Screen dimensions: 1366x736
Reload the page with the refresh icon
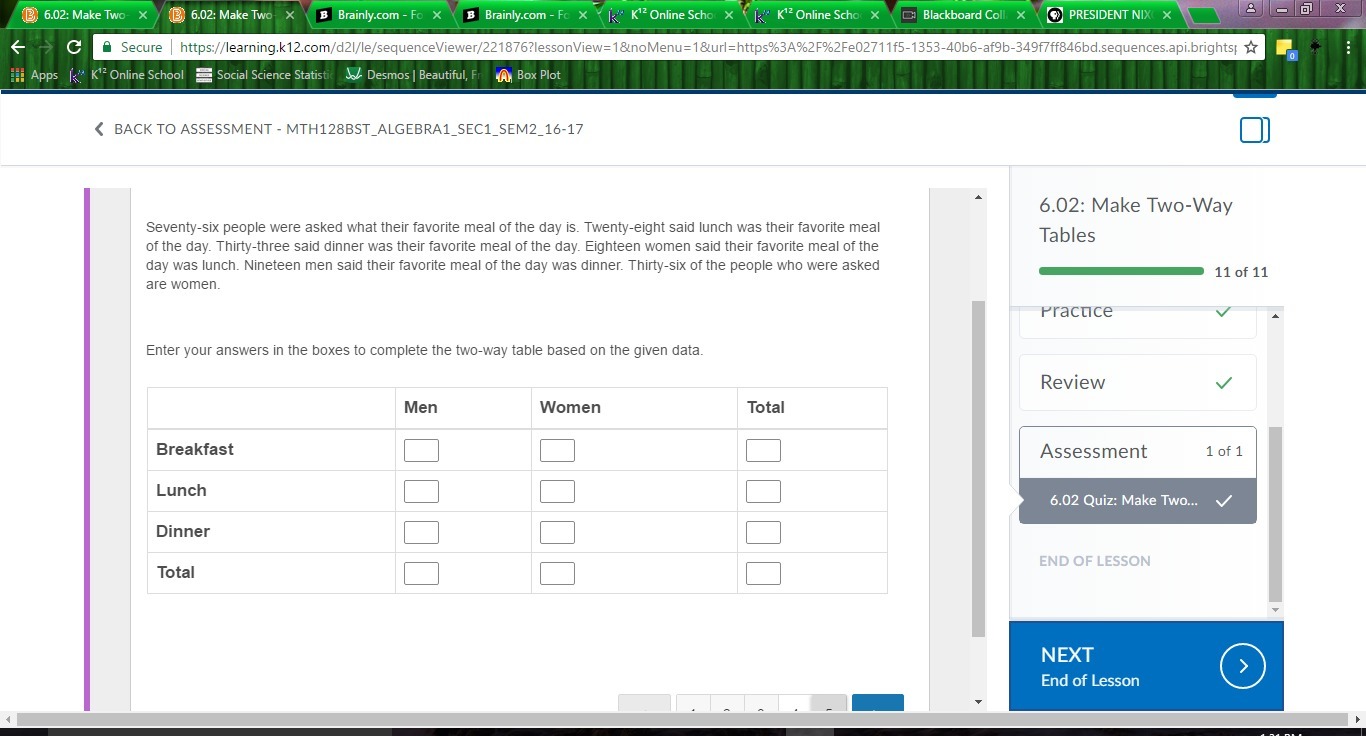pos(73,47)
